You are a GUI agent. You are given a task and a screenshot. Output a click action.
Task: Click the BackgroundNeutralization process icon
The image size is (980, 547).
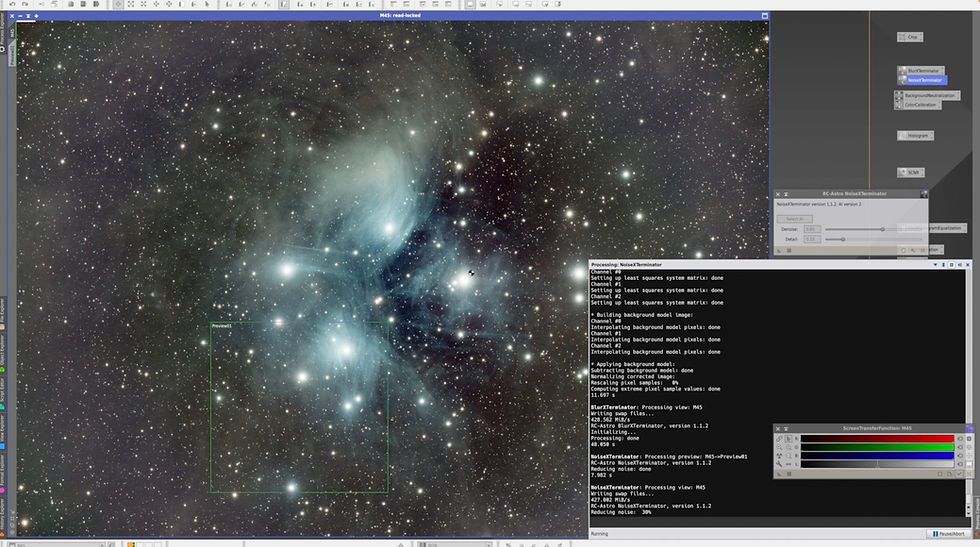point(927,96)
